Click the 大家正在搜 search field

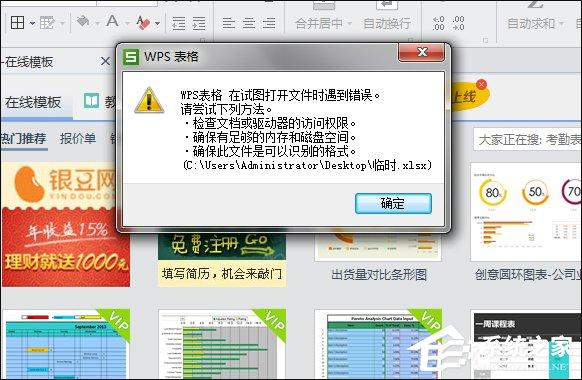pyautogui.click(x=527, y=140)
